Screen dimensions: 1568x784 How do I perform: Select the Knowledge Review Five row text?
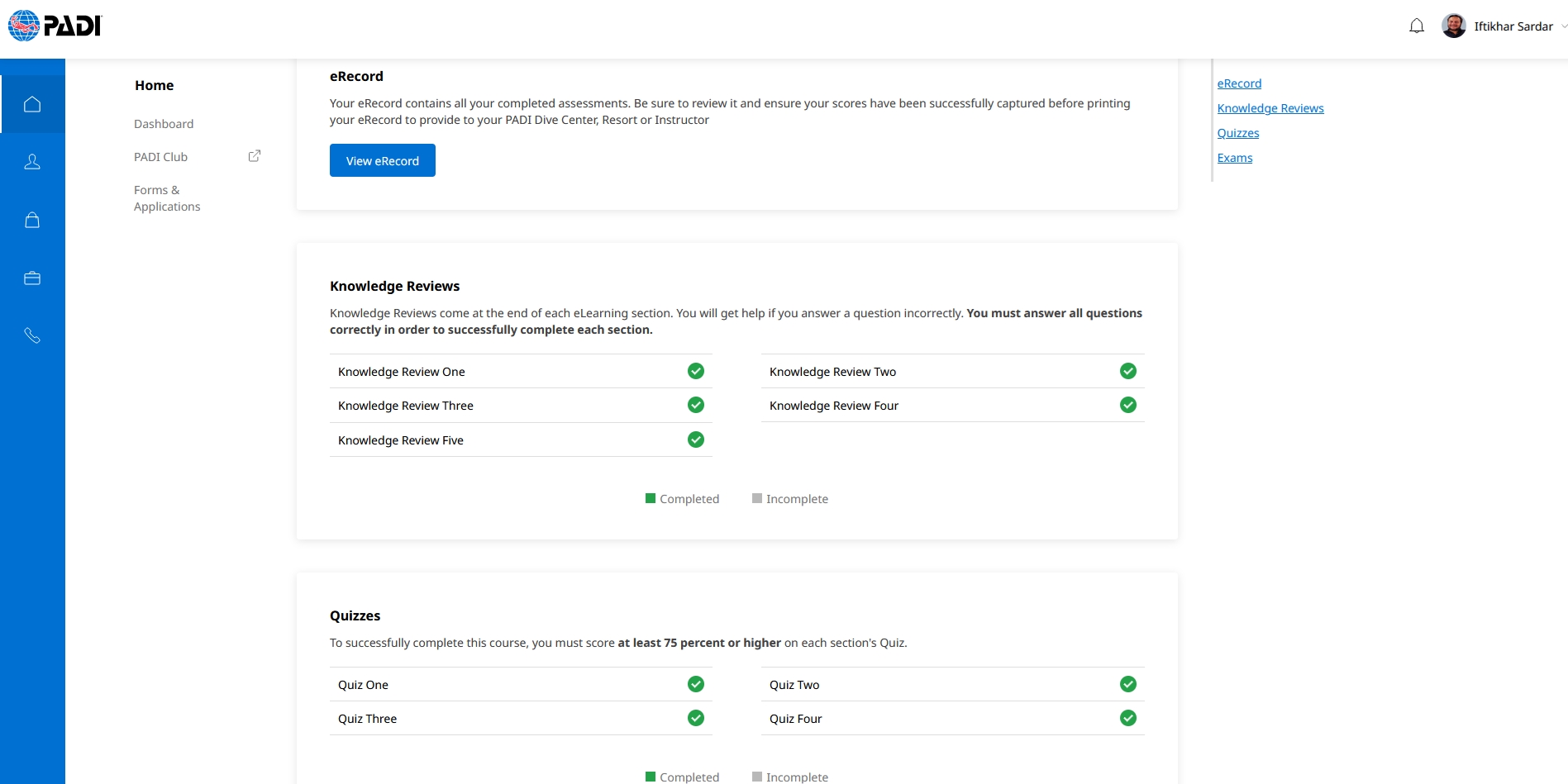[400, 440]
